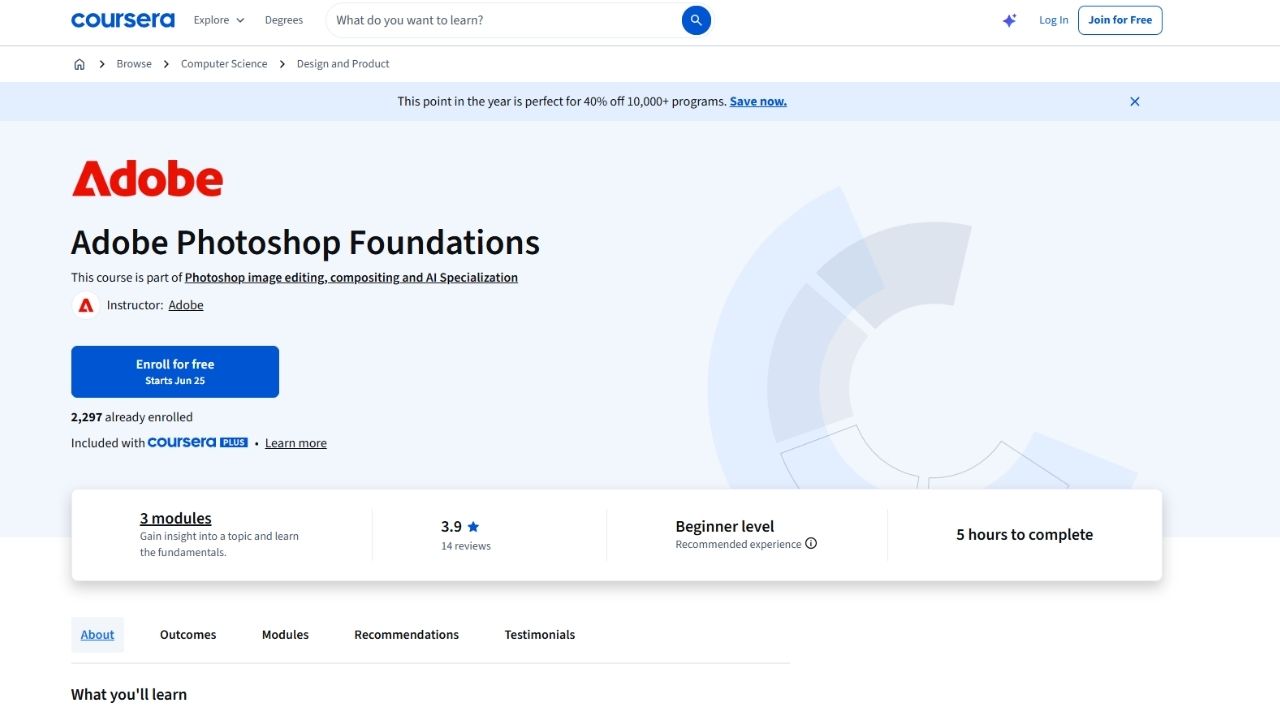The image size is (1280, 720).
Task: Dismiss the promo banner with X
Action: pyautogui.click(x=1135, y=101)
